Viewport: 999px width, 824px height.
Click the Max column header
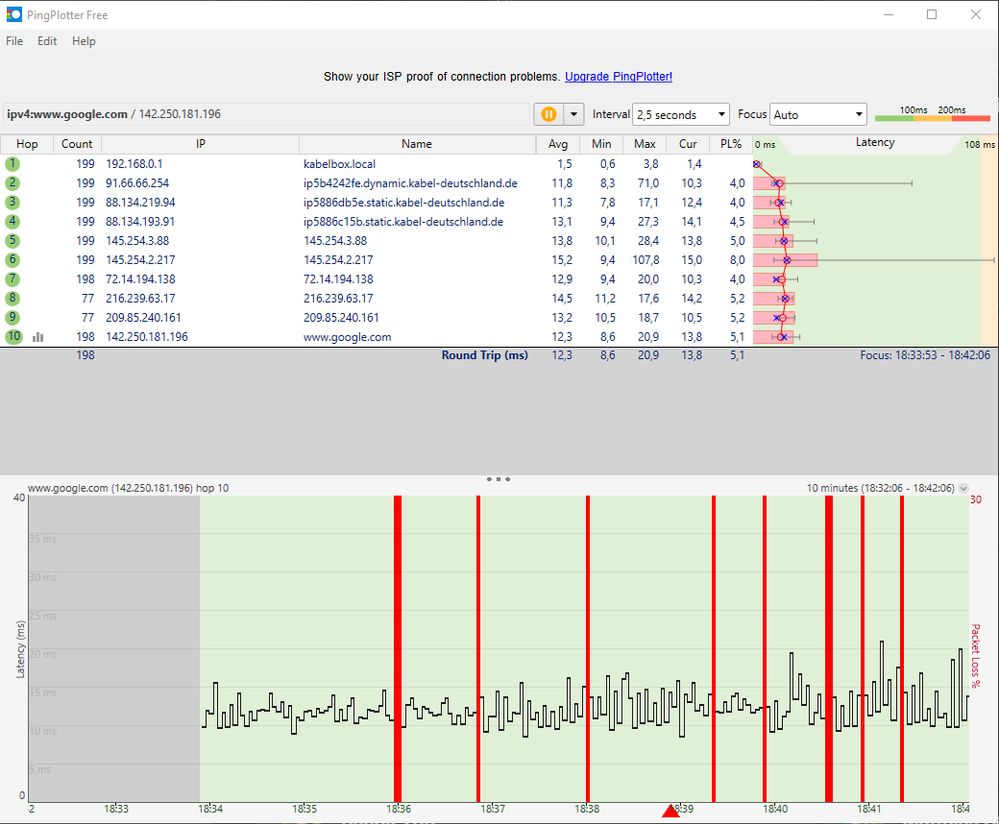(x=644, y=144)
